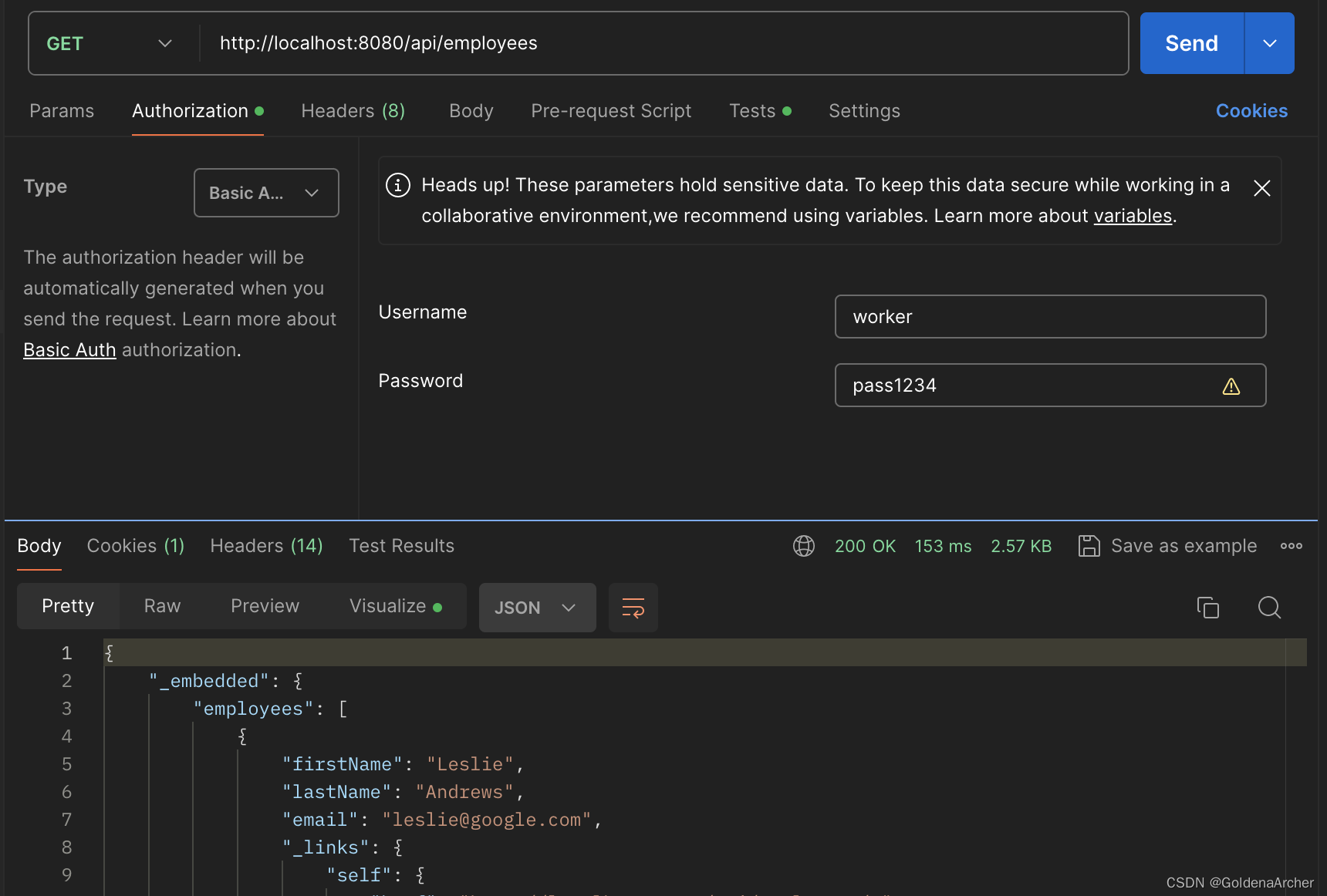Click the Username input field
This screenshot has height=896, width=1327.
tap(1050, 317)
